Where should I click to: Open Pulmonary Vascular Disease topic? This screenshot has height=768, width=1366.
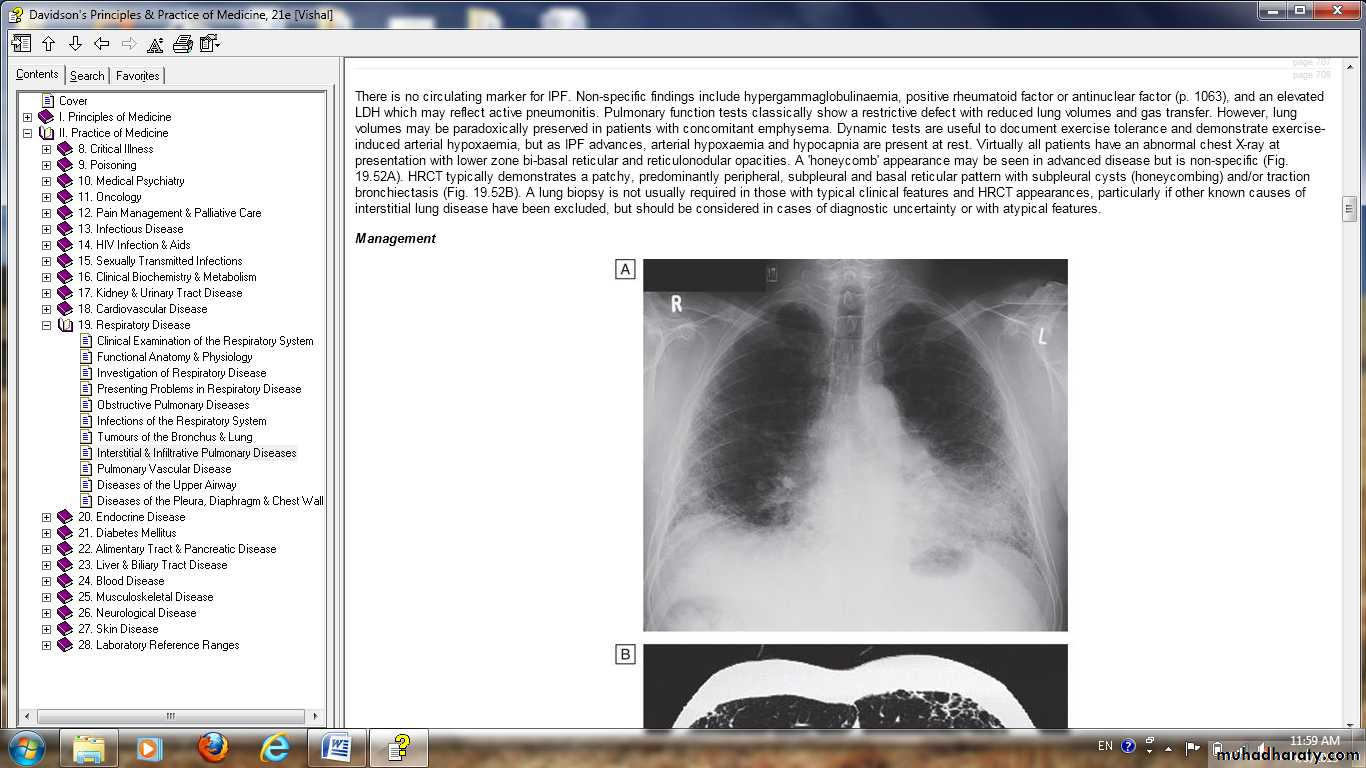pos(164,469)
